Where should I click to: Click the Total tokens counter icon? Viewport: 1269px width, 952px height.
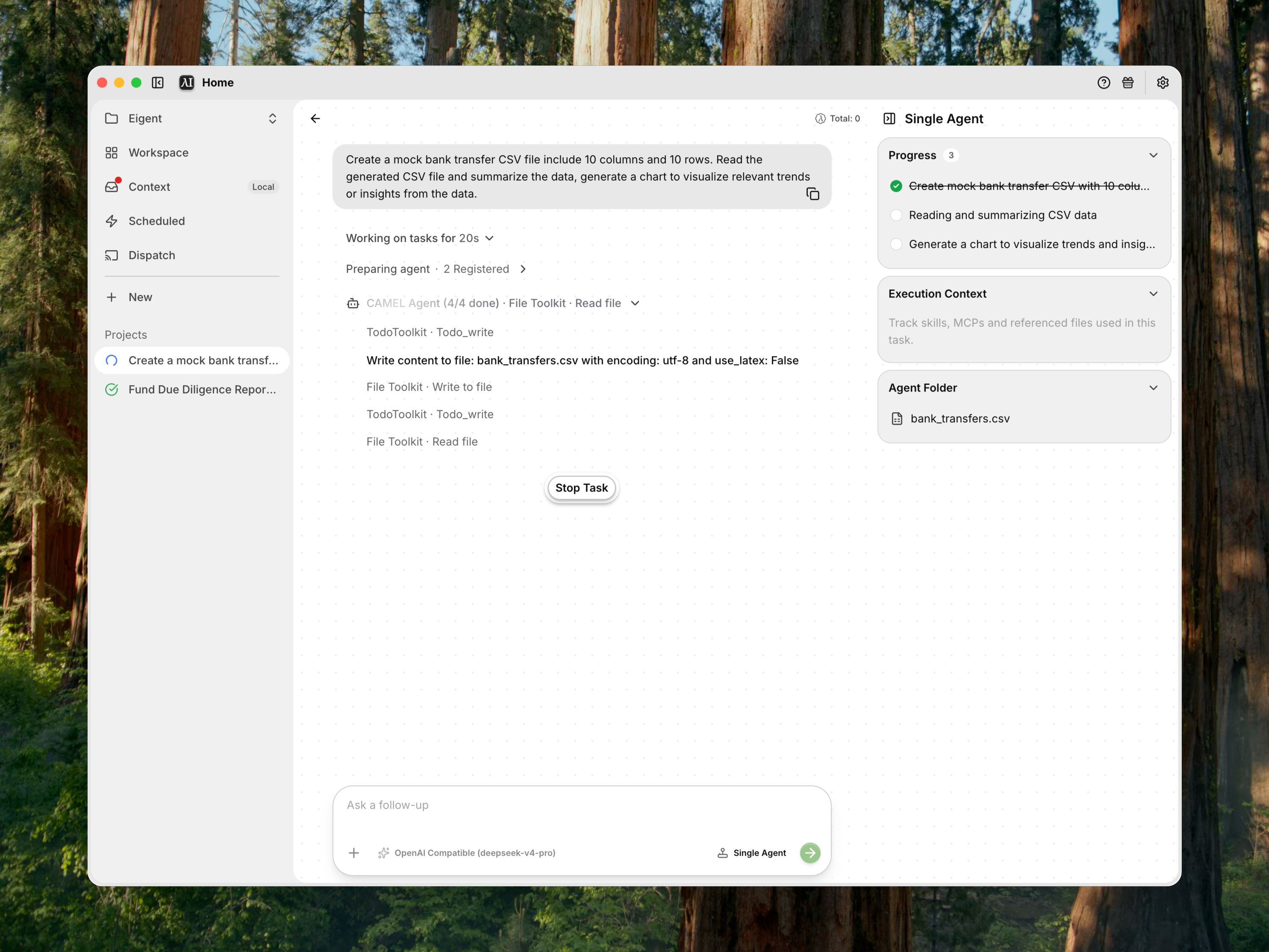pos(820,119)
